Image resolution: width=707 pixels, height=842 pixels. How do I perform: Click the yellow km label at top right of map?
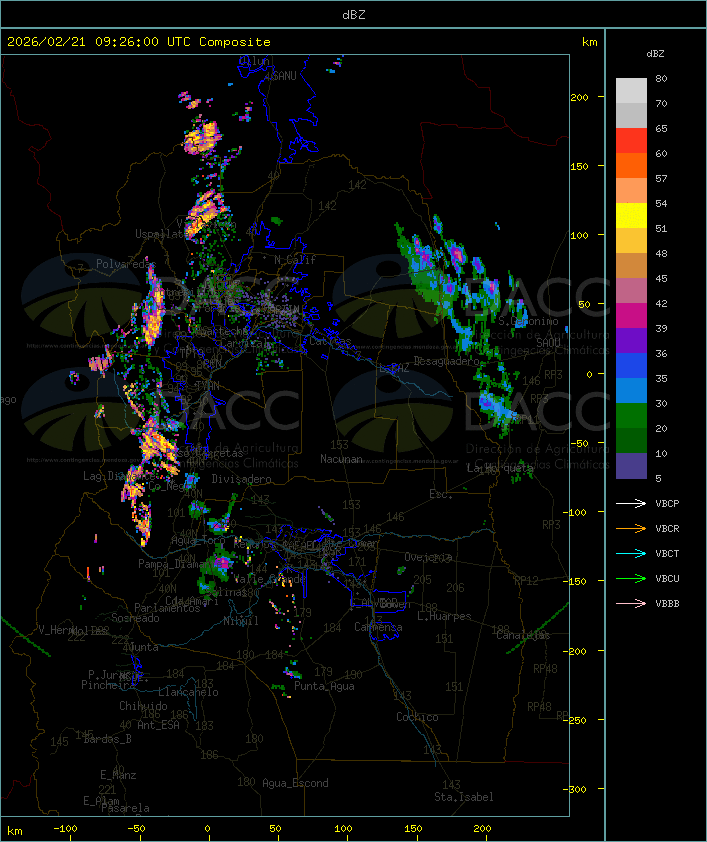[x=589, y=42]
